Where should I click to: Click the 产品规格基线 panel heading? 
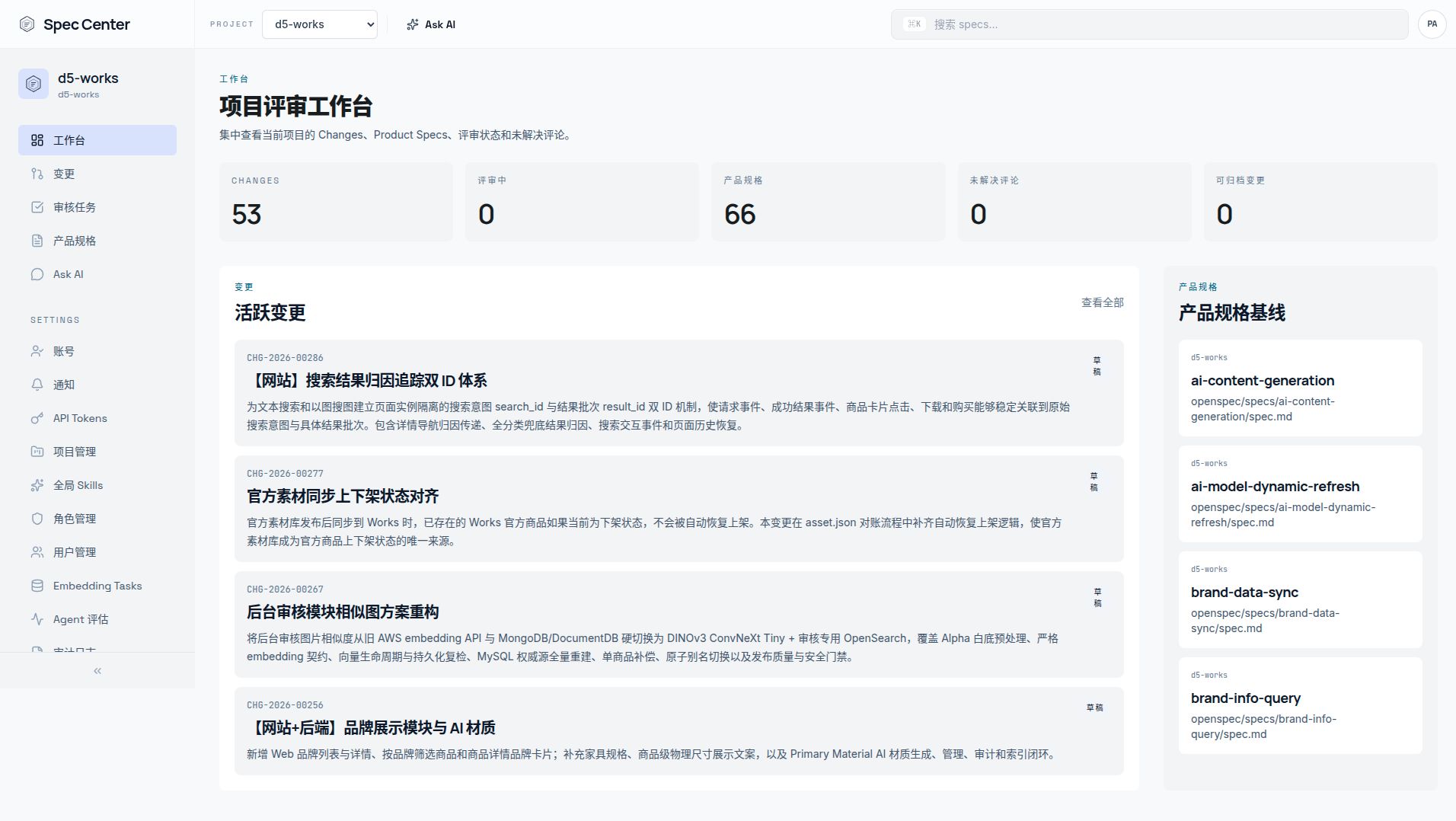pos(1231,313)
